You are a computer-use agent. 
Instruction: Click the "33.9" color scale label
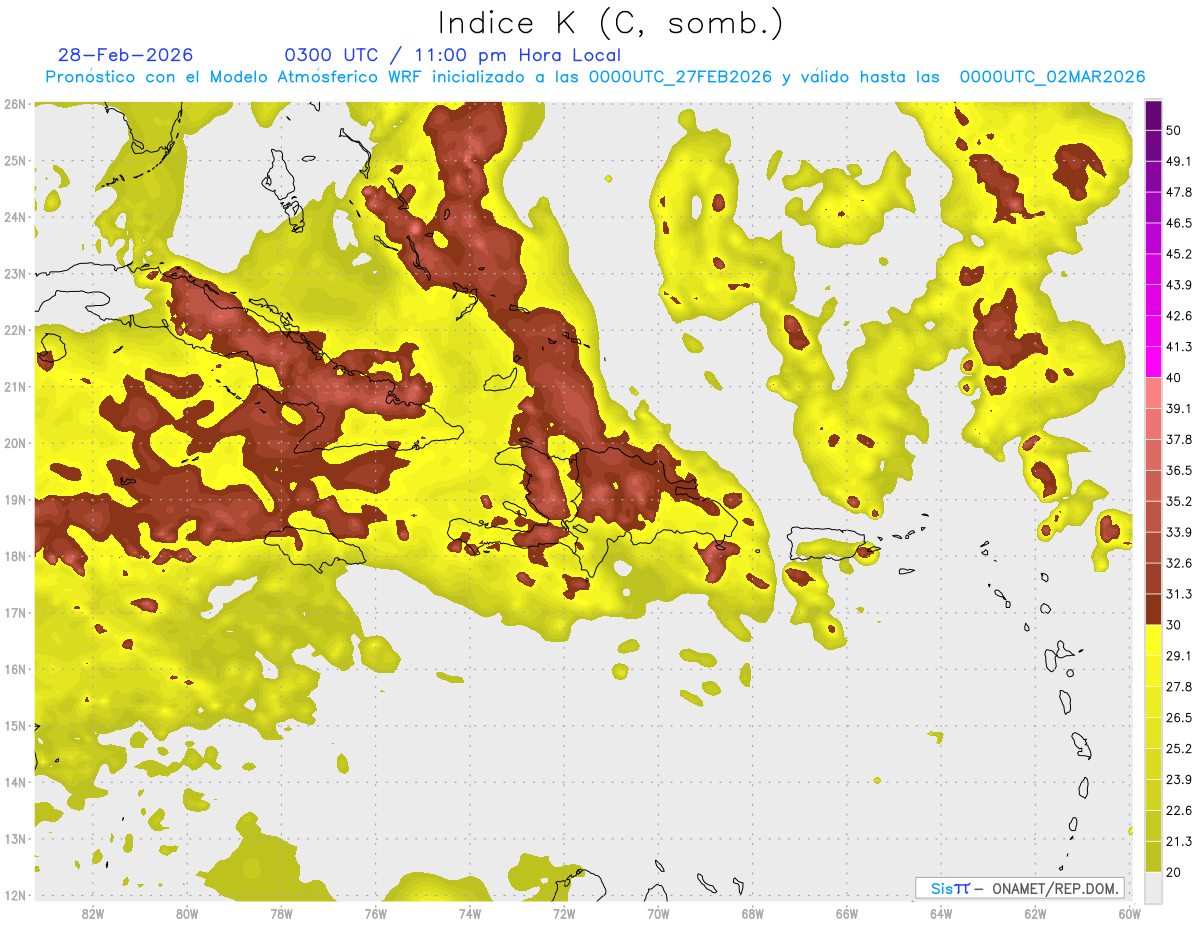coord(1179,532)
